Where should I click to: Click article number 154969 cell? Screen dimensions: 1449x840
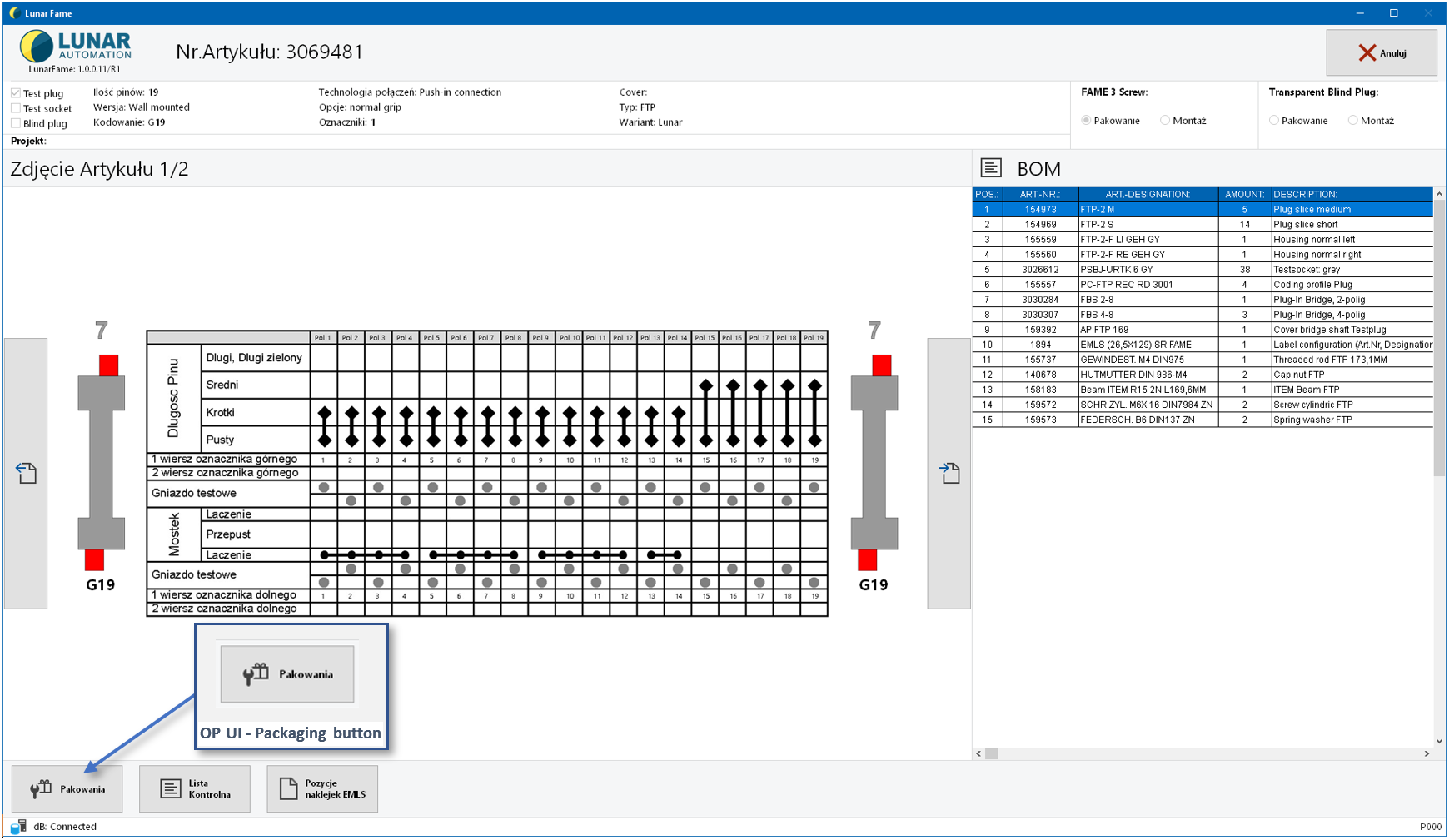tap(1040, 225)
